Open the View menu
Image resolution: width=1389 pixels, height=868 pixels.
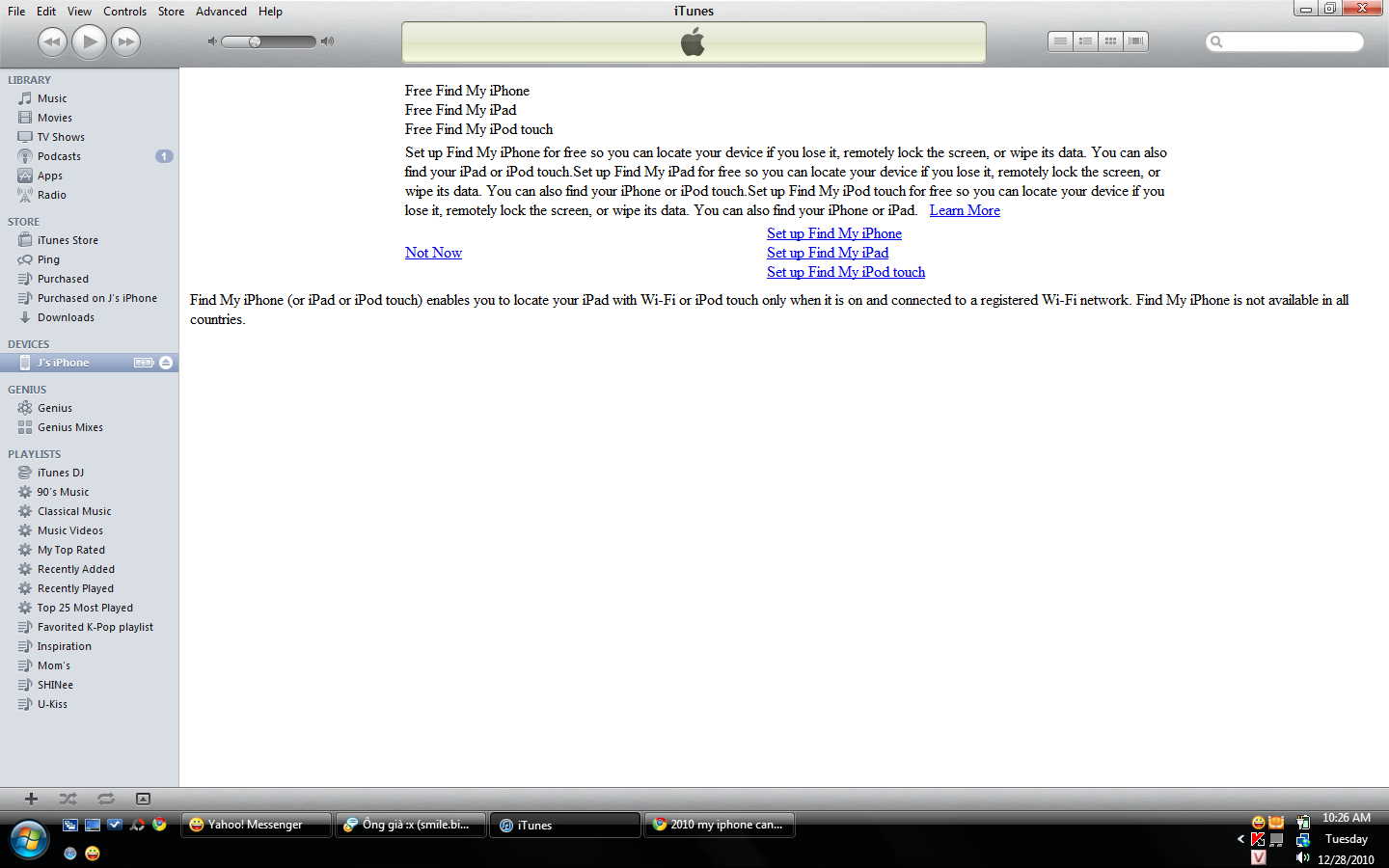click(x=79, y=12)
